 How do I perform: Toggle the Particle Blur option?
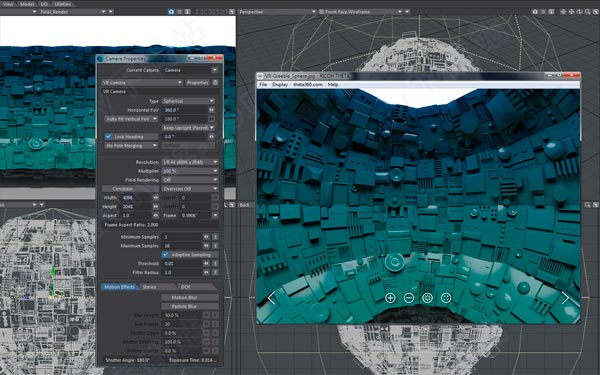[x=190, y=306]
